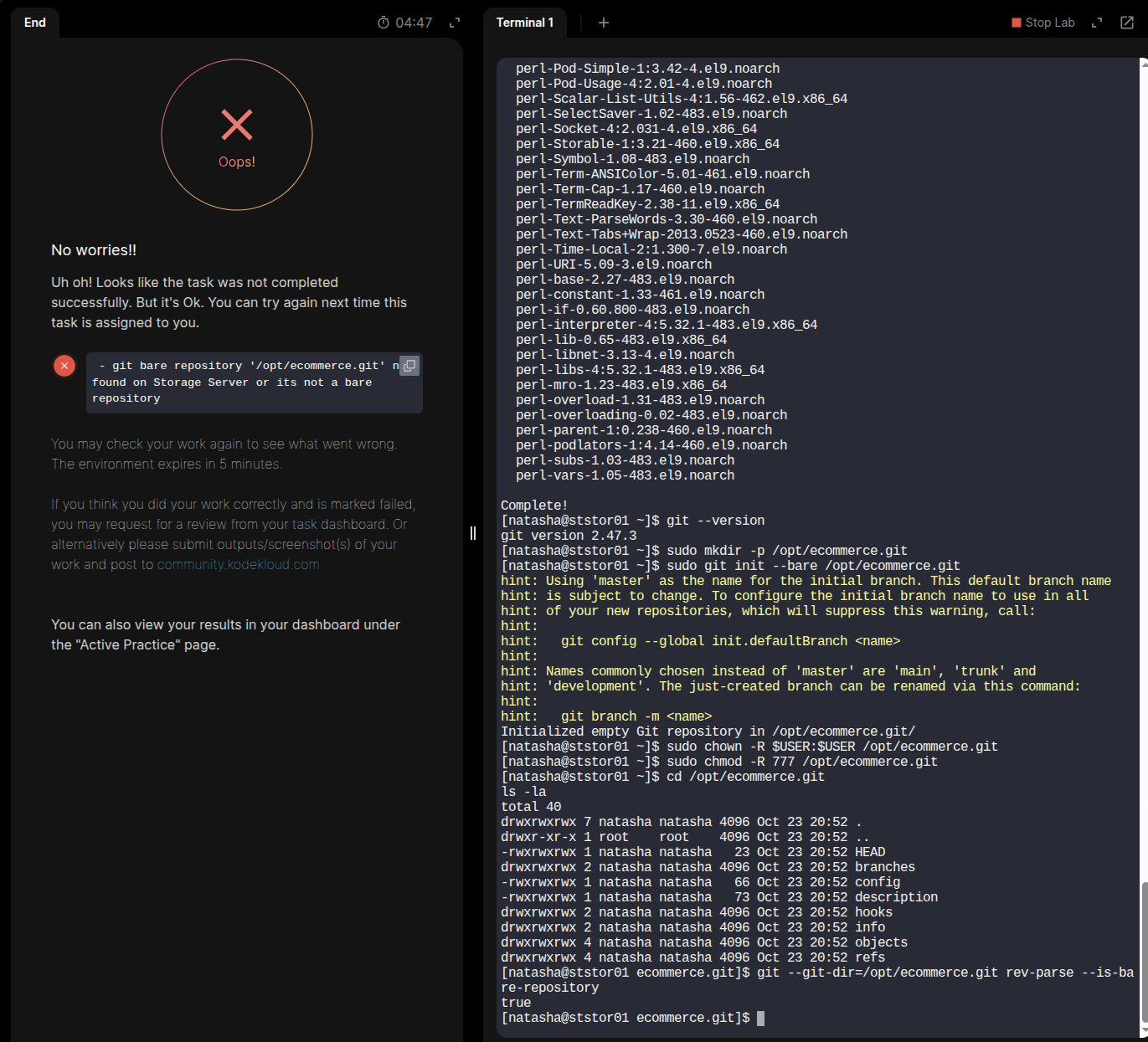Click the "hooks" directory row
The height and width of the screenshot is (1042, 1148).
click(697, 912)
